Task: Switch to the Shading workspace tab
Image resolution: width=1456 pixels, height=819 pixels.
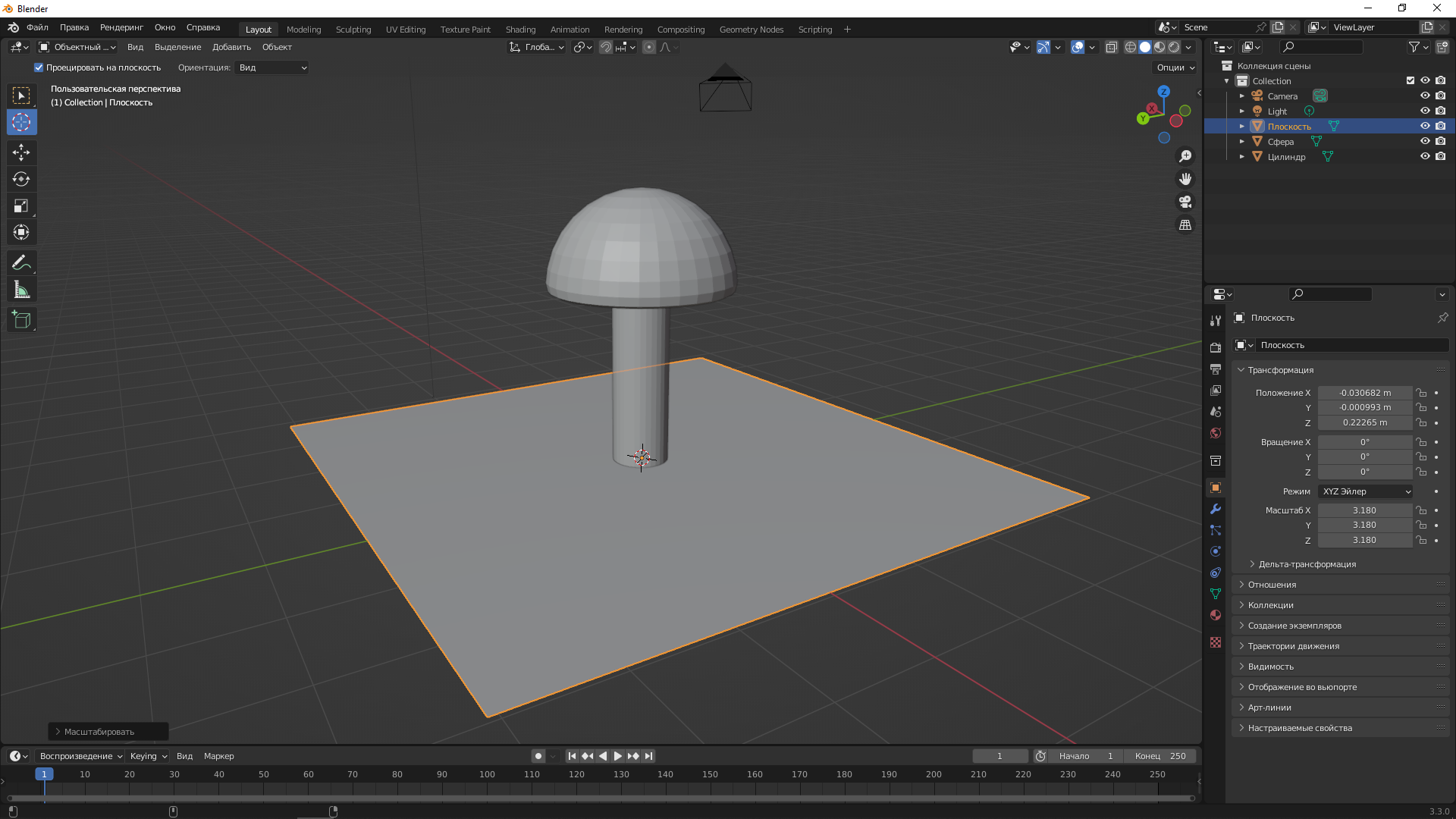Action: click(x=520, y=29)
